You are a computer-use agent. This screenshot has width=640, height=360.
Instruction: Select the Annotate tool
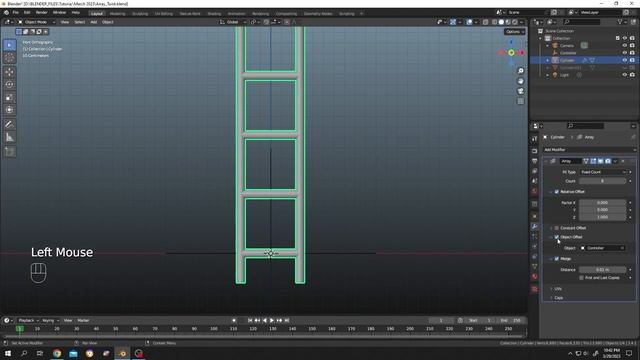9,124
